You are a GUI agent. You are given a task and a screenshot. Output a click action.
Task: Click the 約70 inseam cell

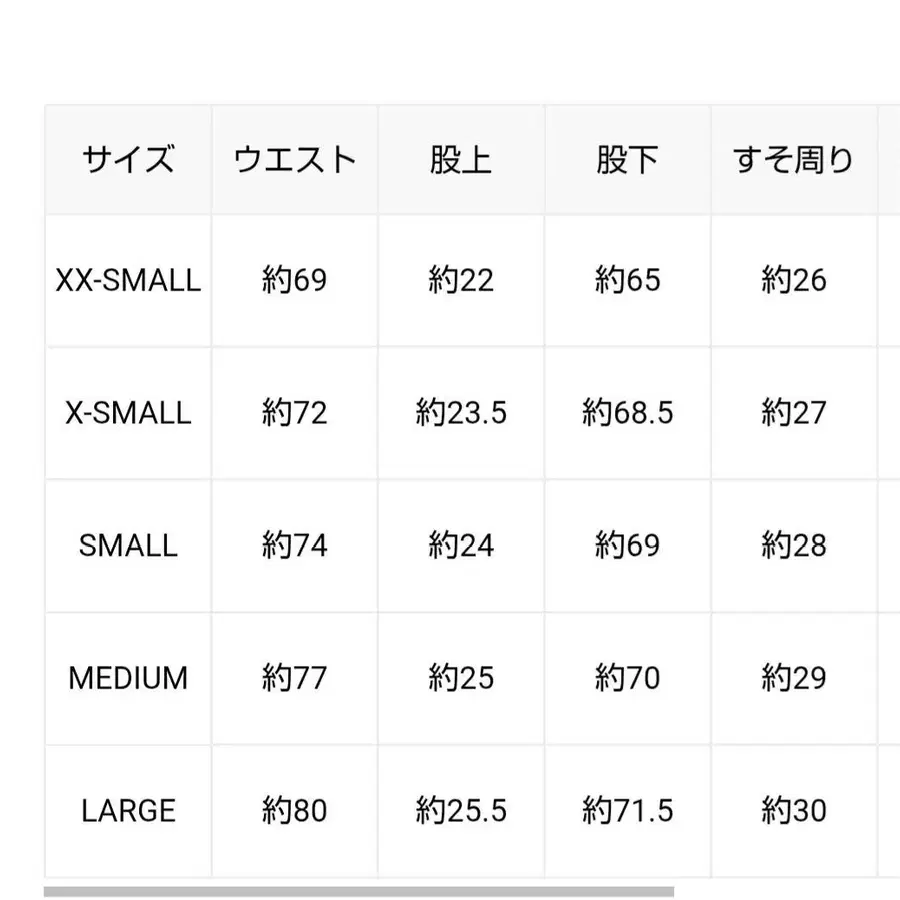(x=627, y=678)
